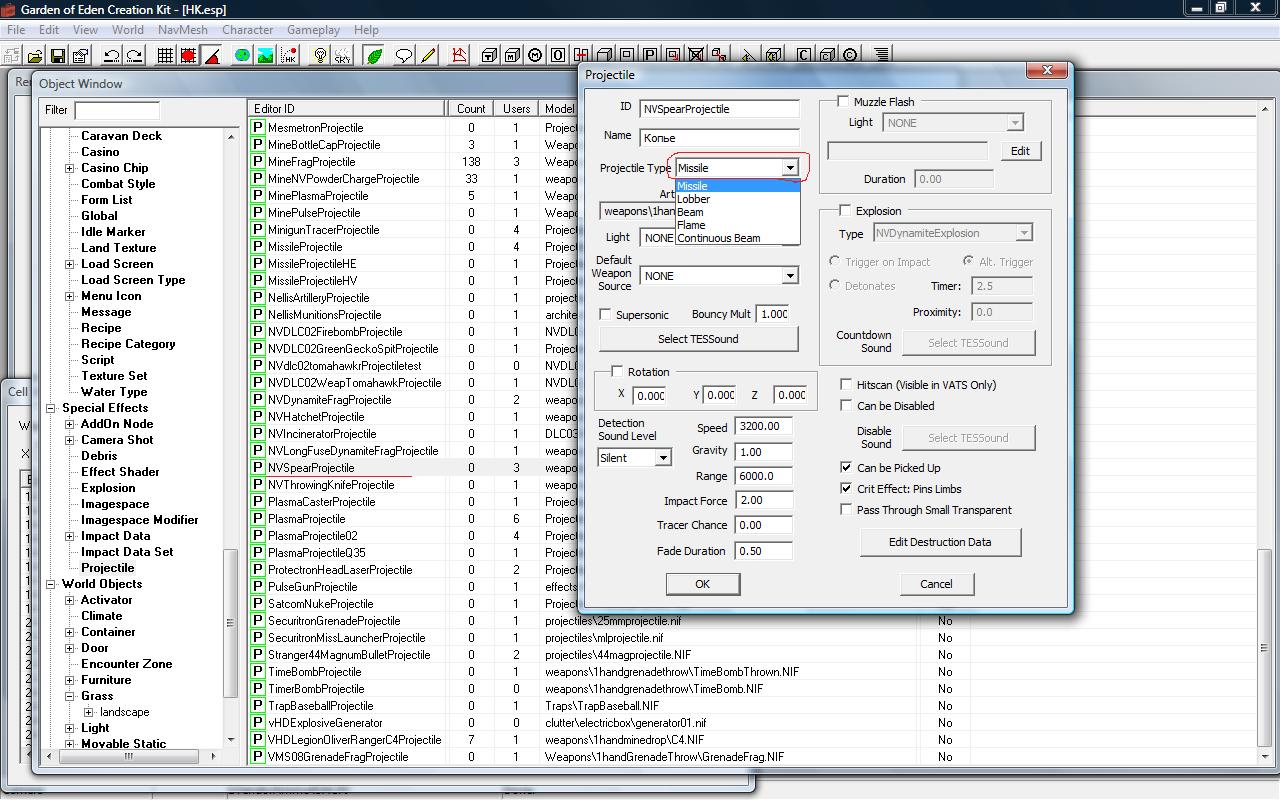This screenshot has width=1280, height=800.
Task: Toggle Hitscan (Visible in VATS Only) checkbox
Action: [846, 385]
